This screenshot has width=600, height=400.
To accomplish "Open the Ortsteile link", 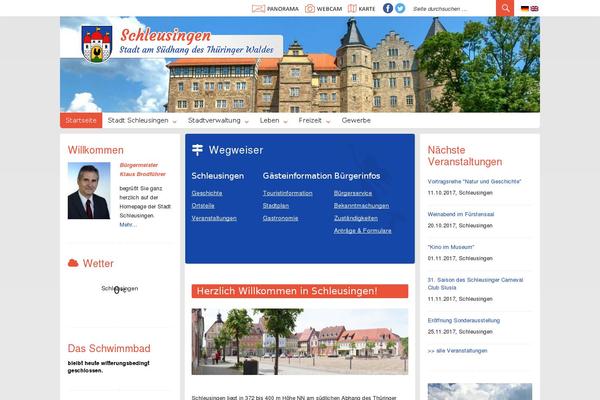I will coord(203,206).
